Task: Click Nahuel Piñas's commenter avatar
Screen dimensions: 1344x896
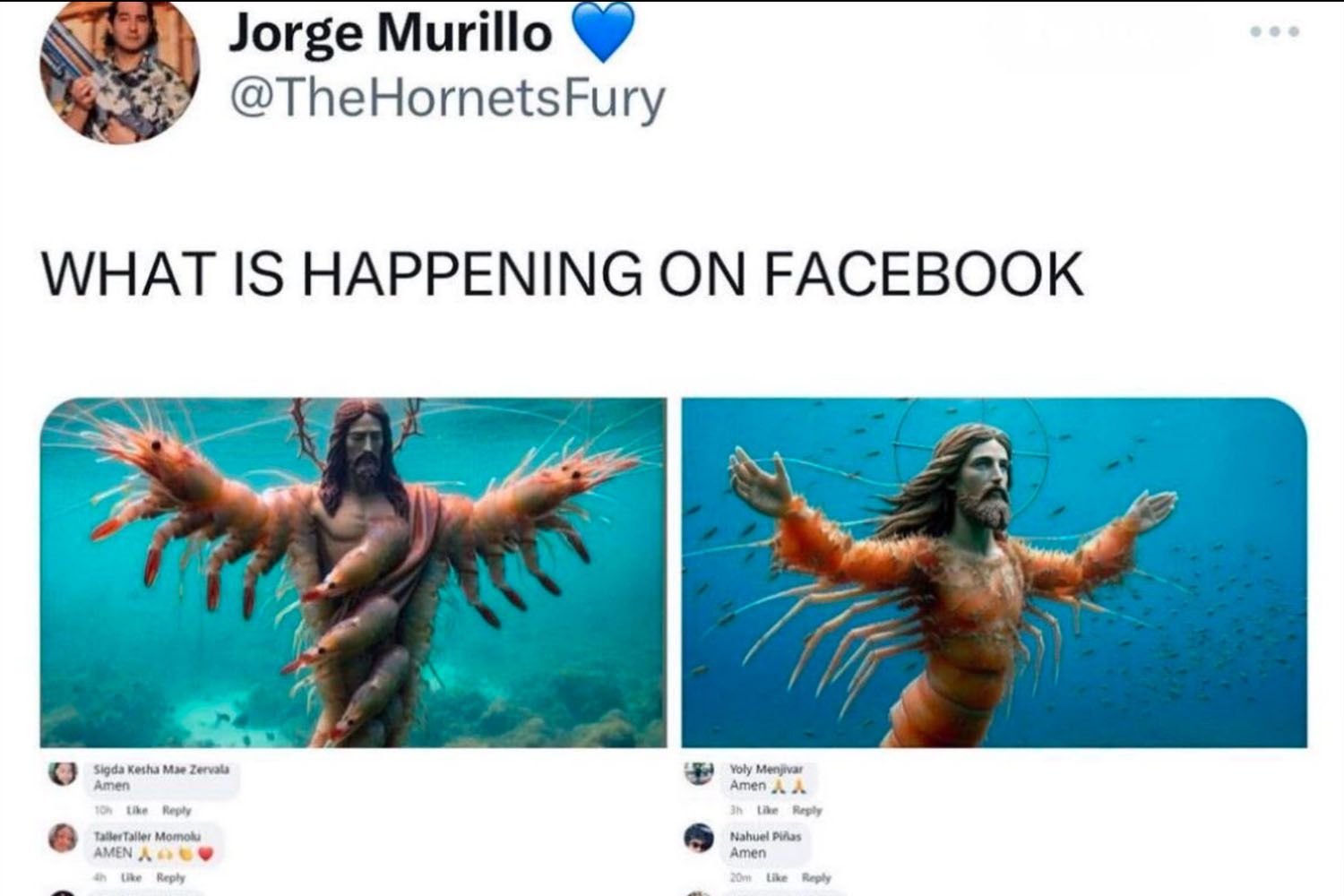Action: 699,838
